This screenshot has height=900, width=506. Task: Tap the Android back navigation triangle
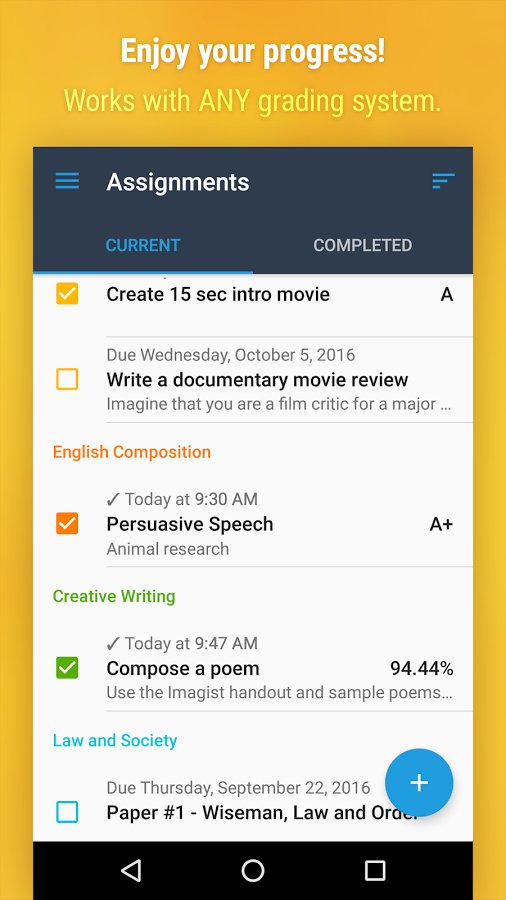[131, 871]
